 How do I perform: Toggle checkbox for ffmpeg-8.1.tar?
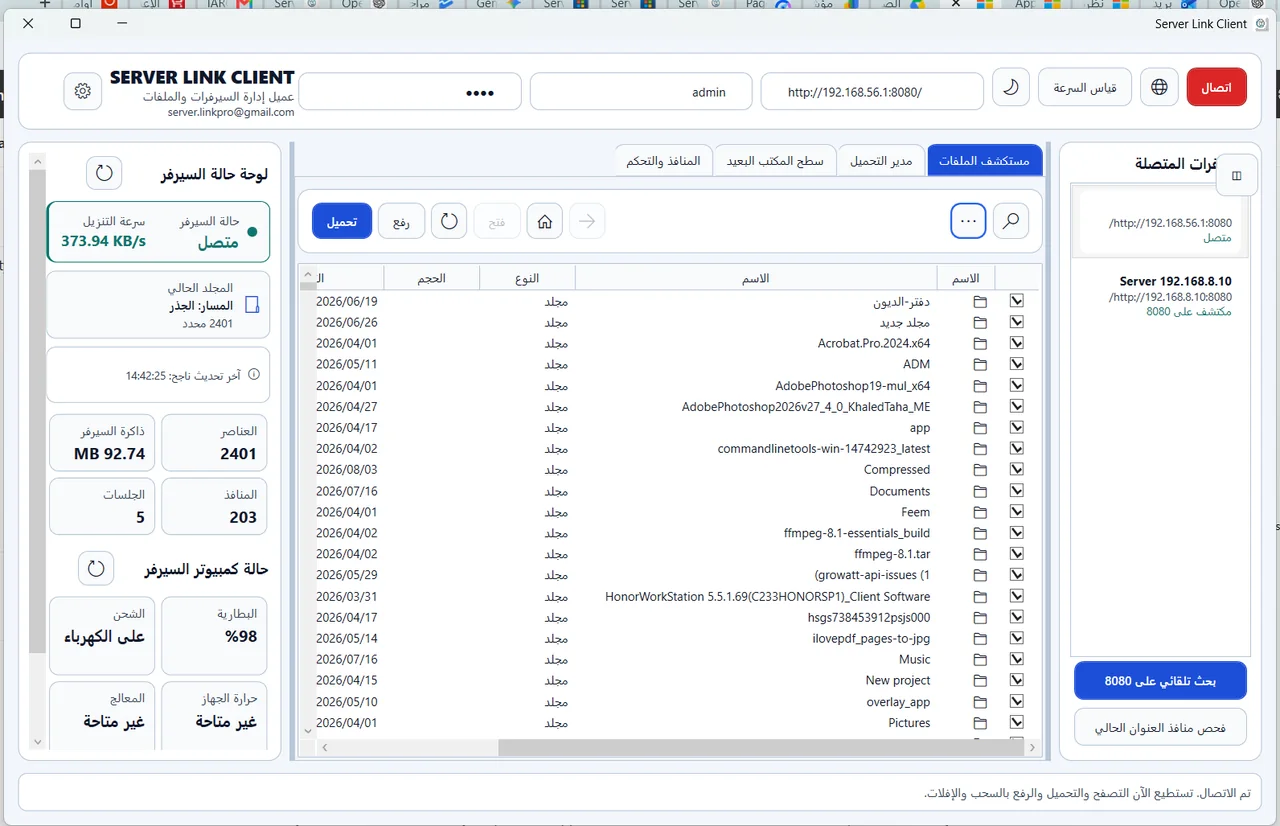coord(1017,554)
